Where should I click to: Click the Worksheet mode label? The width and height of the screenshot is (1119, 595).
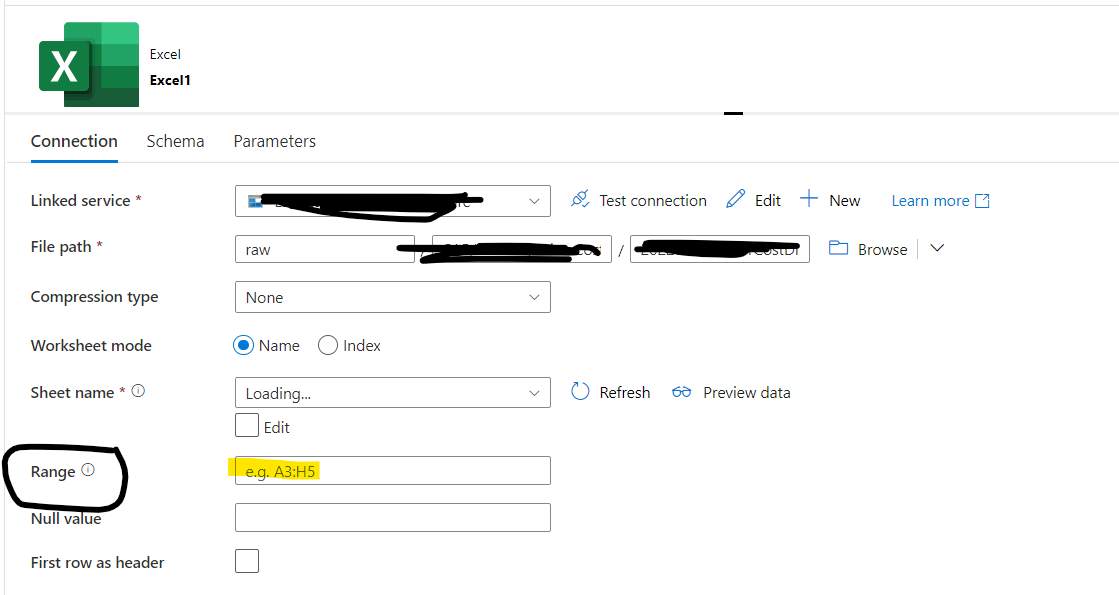tap(91, 345)
